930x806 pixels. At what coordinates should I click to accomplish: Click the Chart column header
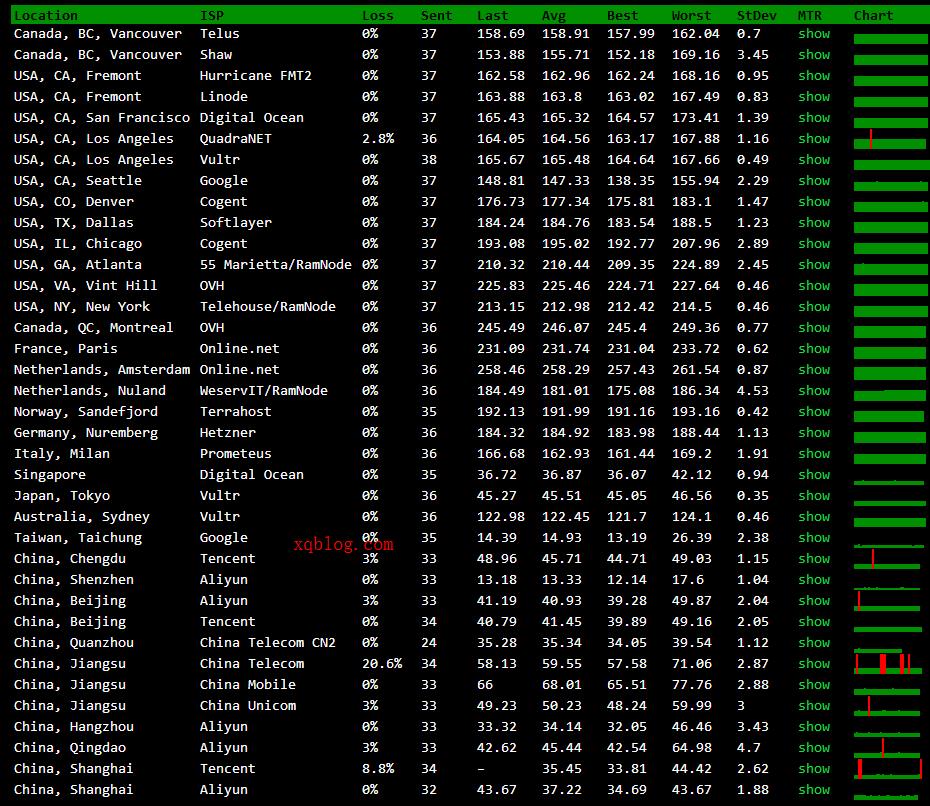[x=873, y=15]
